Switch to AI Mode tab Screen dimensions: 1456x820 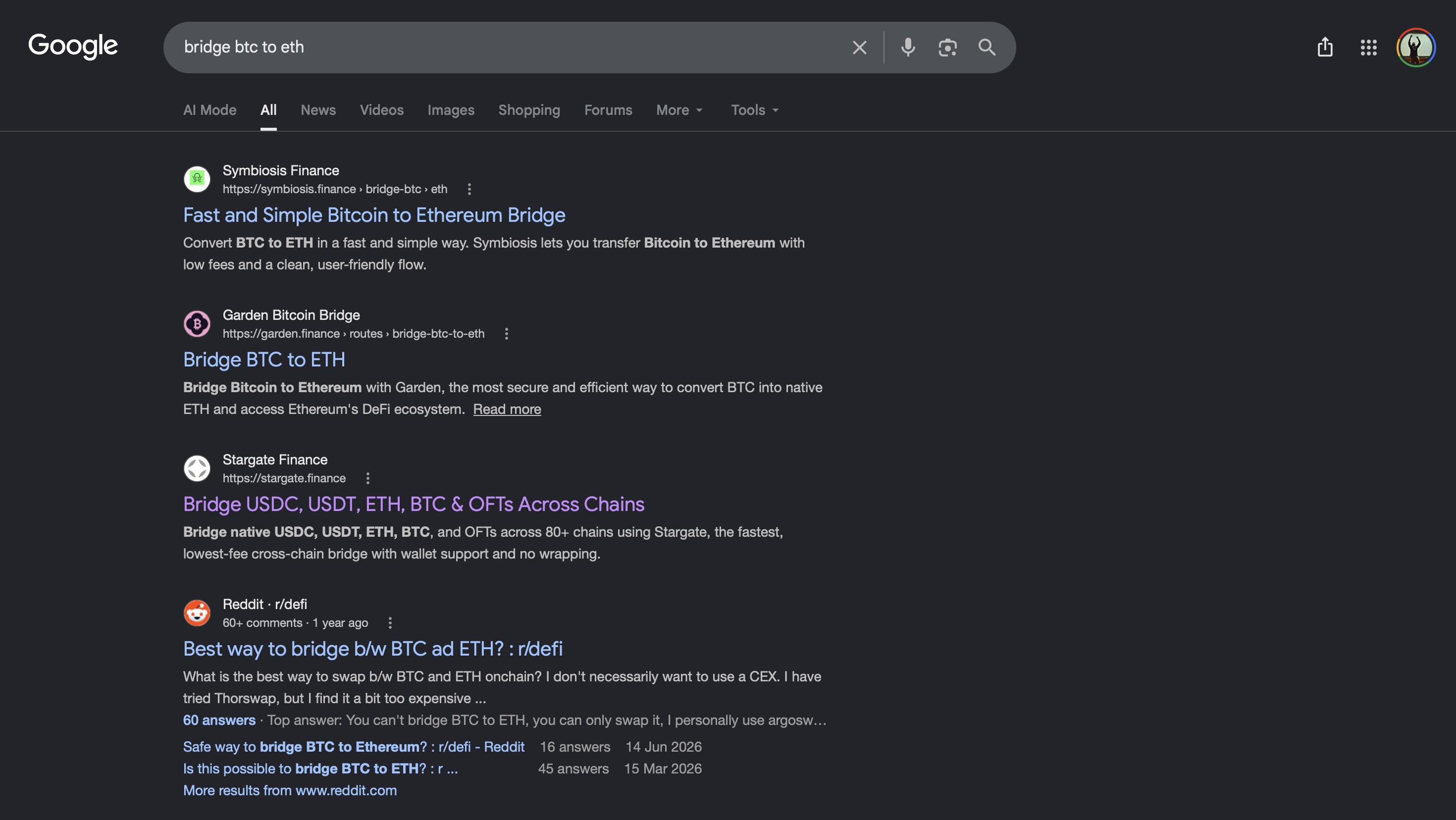(x=209, y=110)
